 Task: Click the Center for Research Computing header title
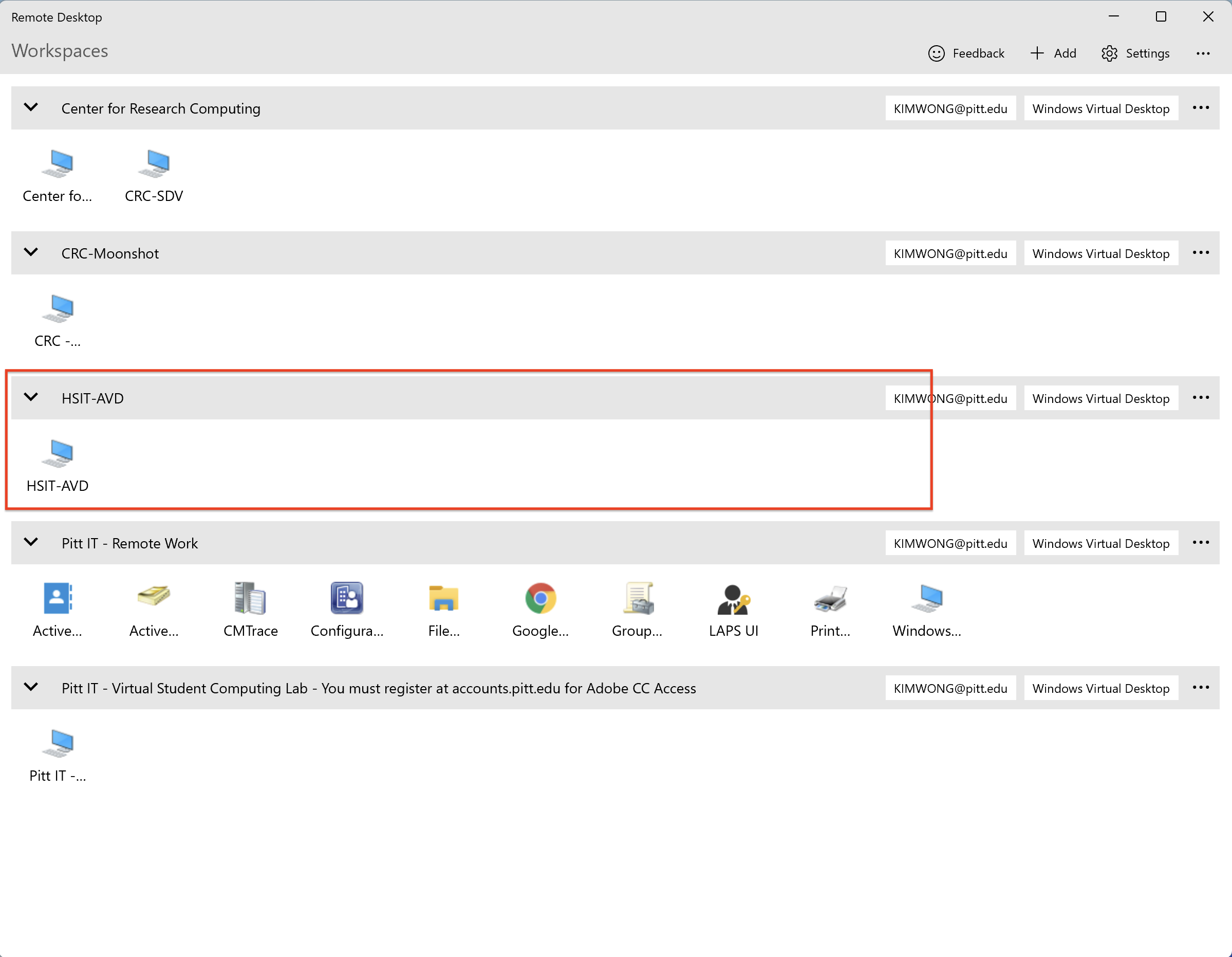(x=161, y=108)
